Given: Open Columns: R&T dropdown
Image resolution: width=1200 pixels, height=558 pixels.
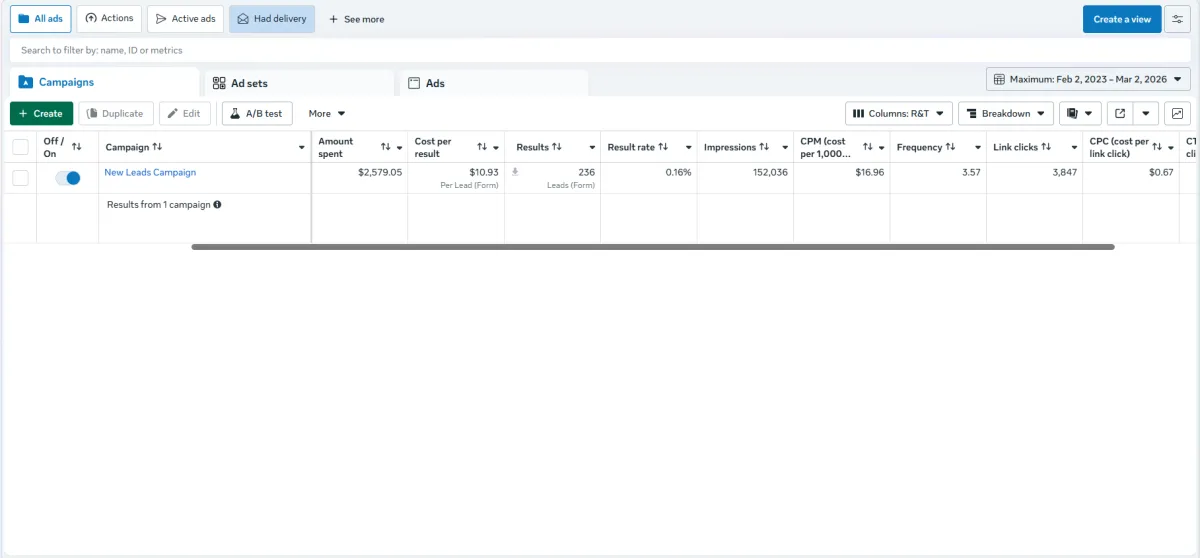Looking at the screenshot, I should (898, 114).
